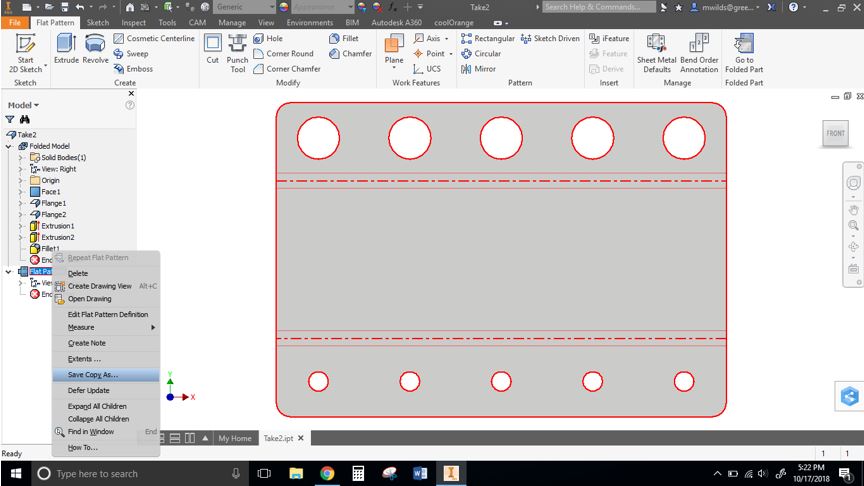Select the Fillet tool
Image resolution: width=864 pixels, height=486 pixels.
click(343, 39)
